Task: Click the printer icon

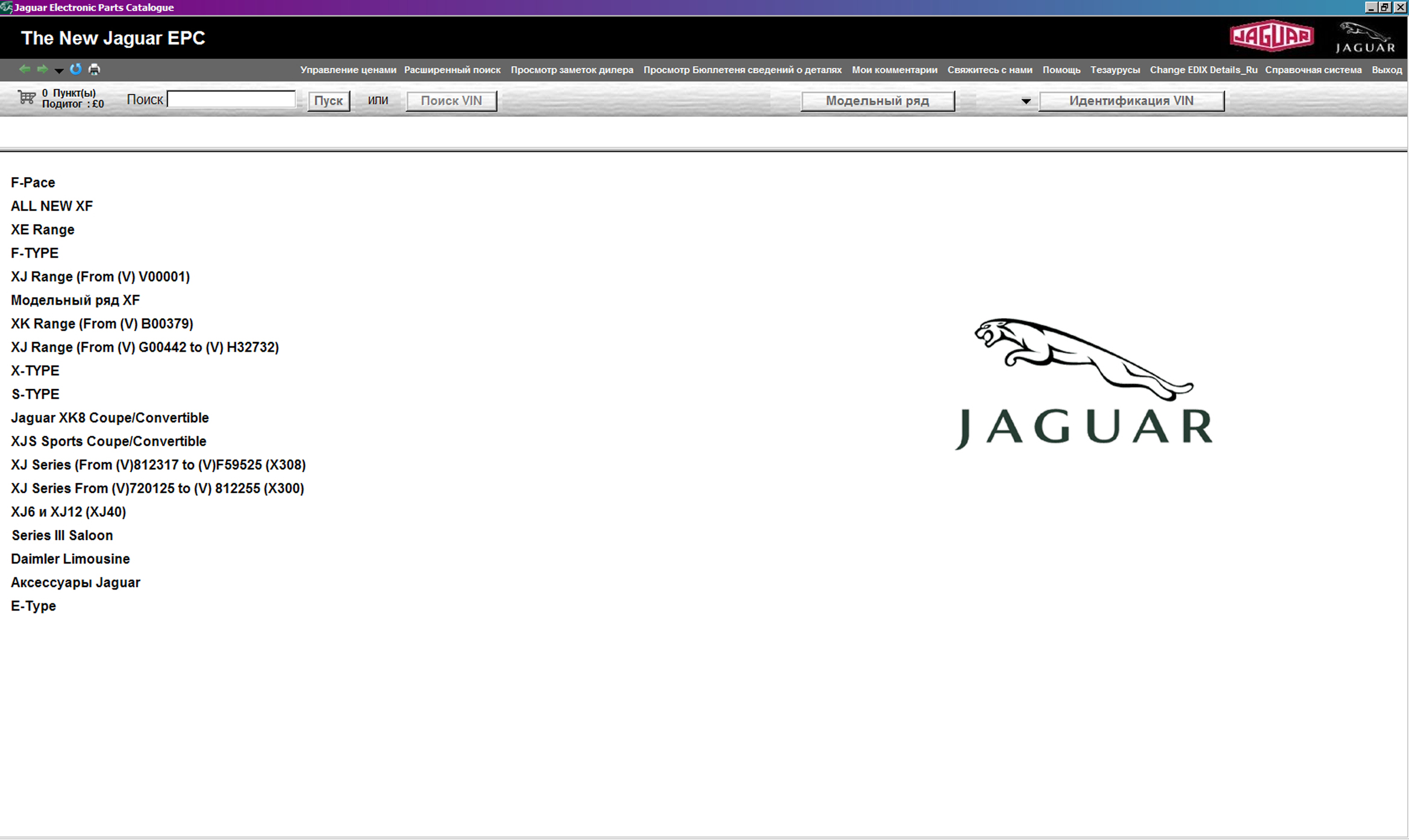Action: (95, 69)
